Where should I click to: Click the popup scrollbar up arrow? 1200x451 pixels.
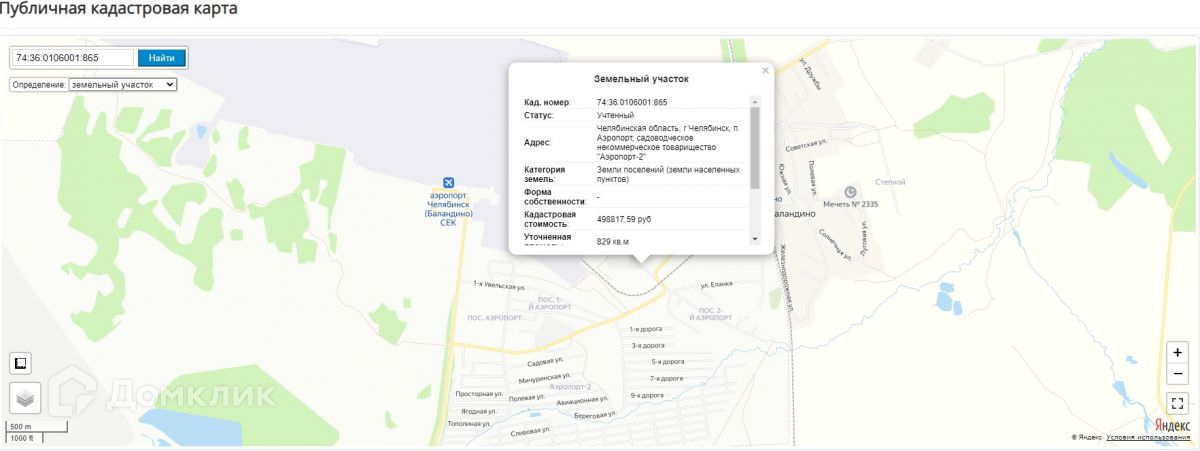(755, 101)
